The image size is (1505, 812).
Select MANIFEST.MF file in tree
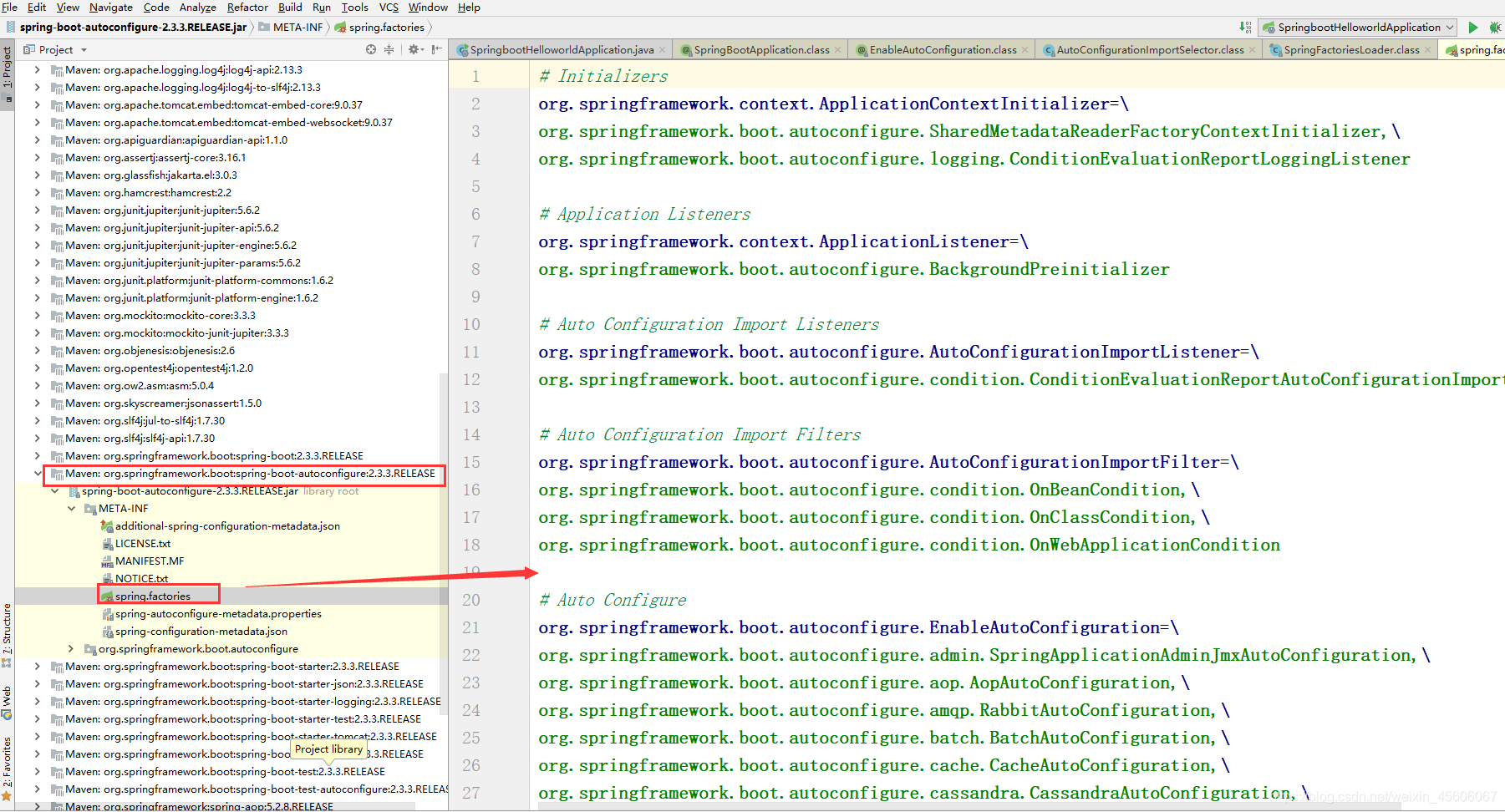pos(150,561)
